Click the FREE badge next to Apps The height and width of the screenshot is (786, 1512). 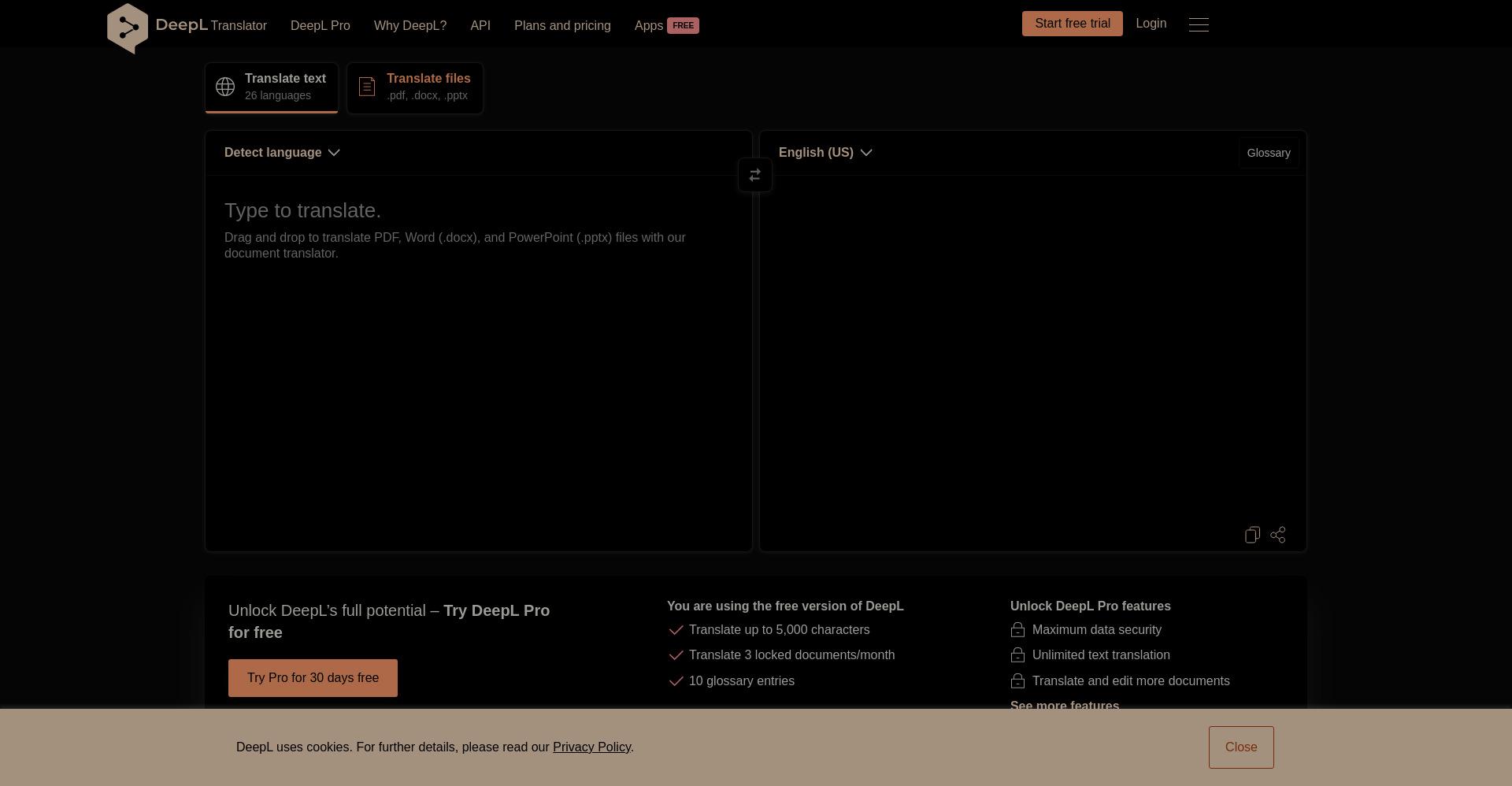[683, 25]
